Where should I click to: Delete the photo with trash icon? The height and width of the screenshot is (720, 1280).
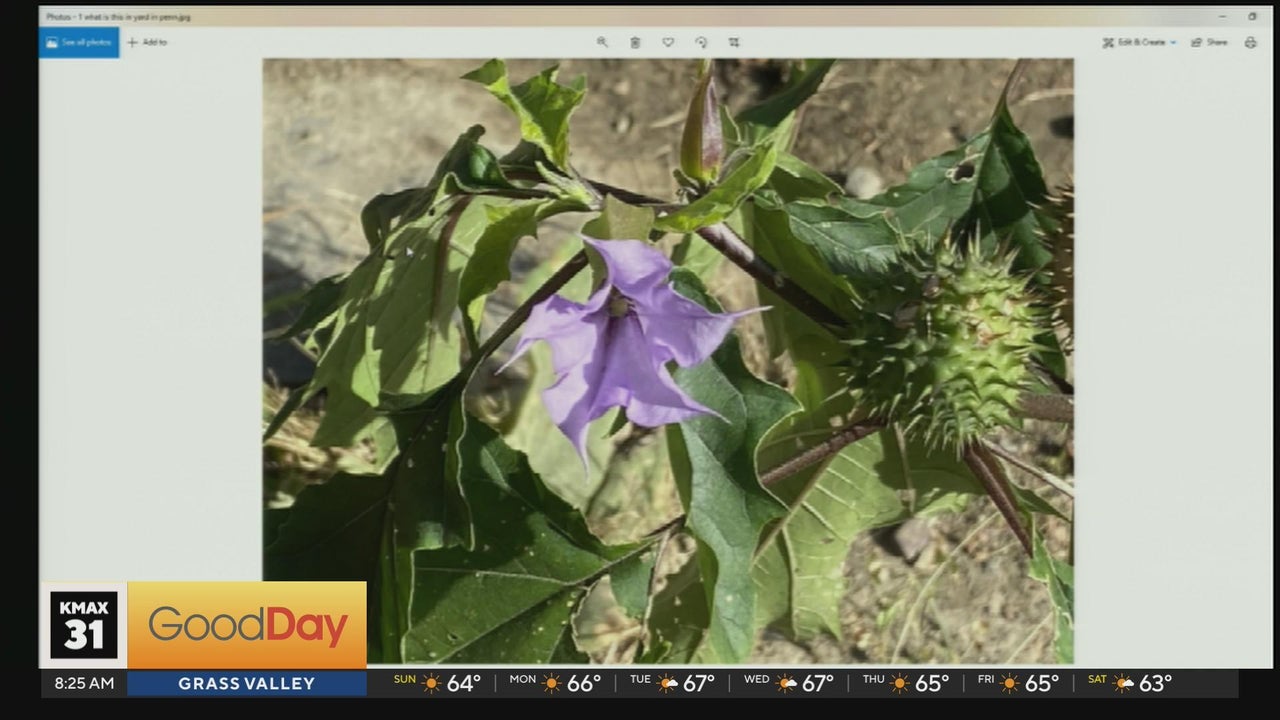pyautogui.click(x=635, y=42)
